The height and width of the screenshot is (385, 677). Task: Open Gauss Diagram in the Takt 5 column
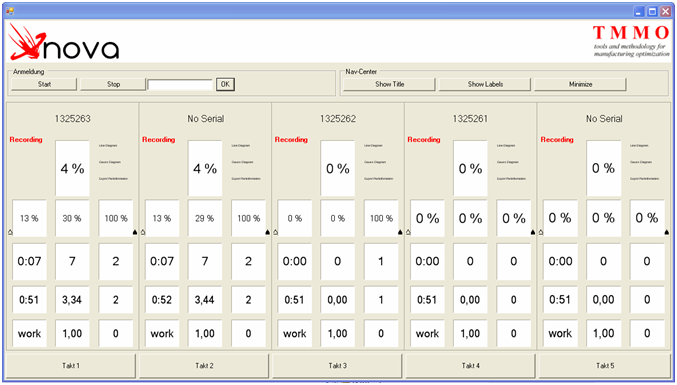641,162
